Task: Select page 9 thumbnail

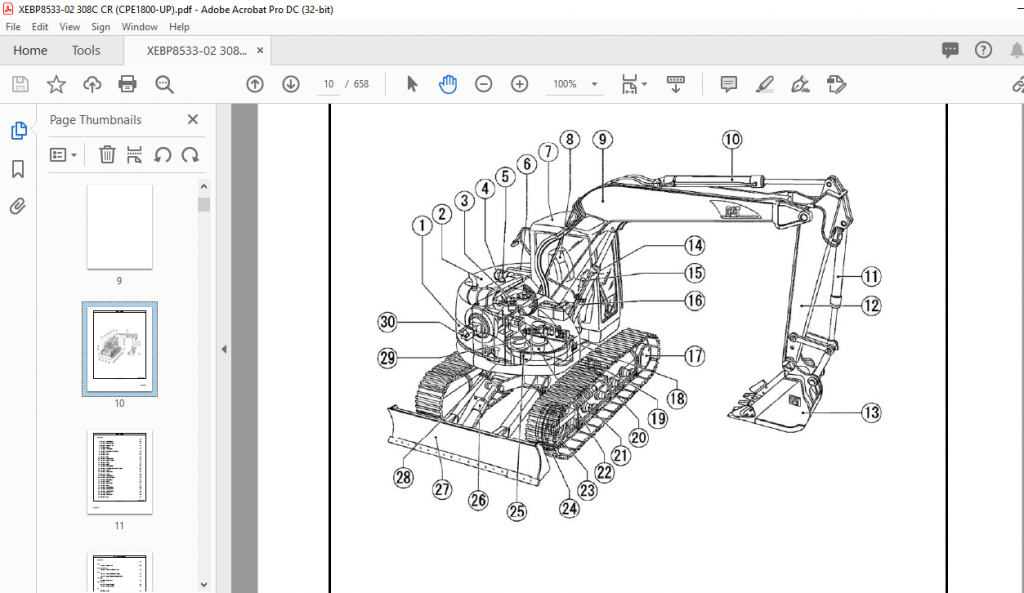Action: coord(120,227)
